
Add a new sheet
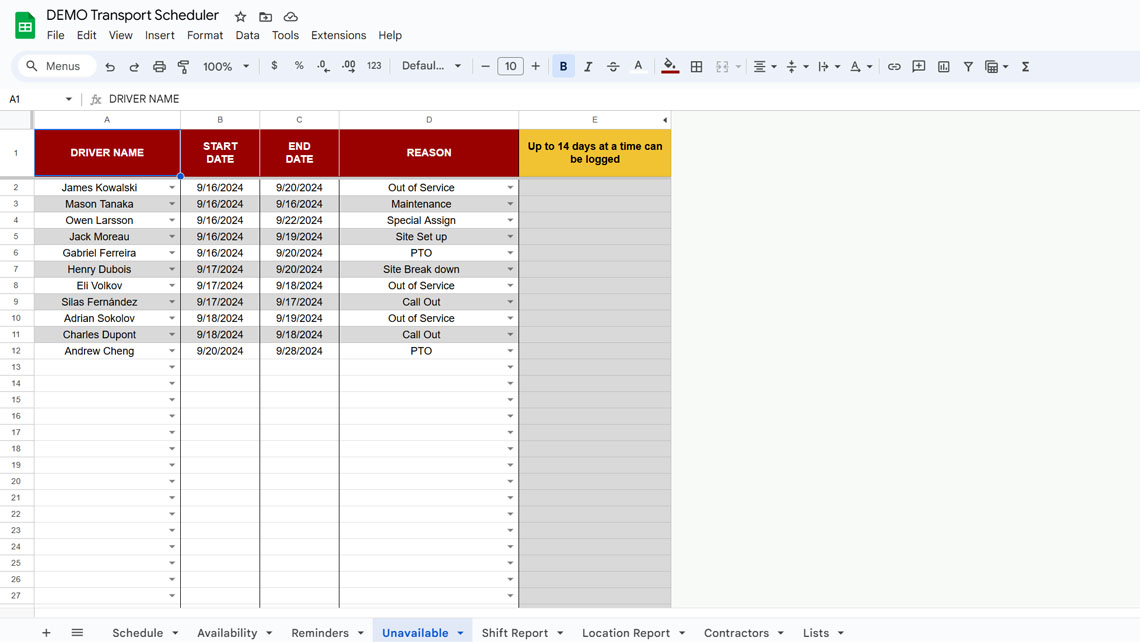pyautogui.click(x=46, y=633)
